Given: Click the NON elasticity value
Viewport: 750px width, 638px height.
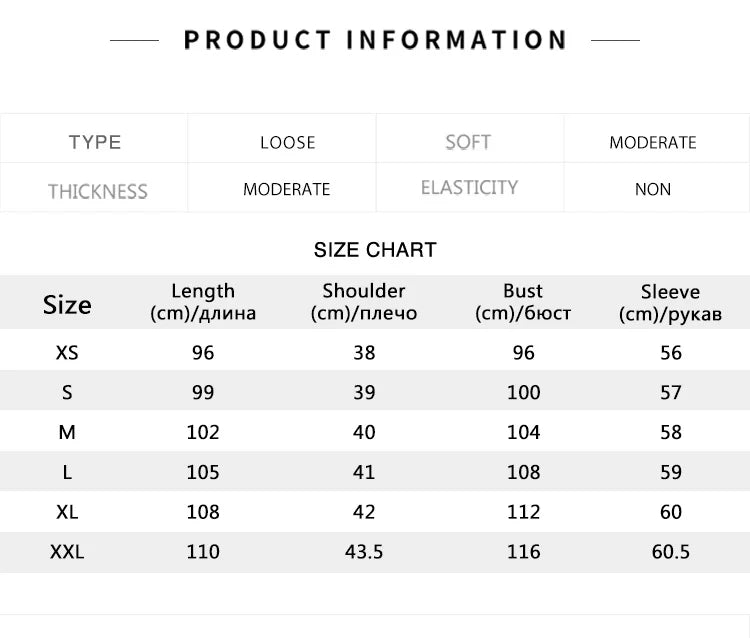Looking at the screenshot, I should point(653,189).
